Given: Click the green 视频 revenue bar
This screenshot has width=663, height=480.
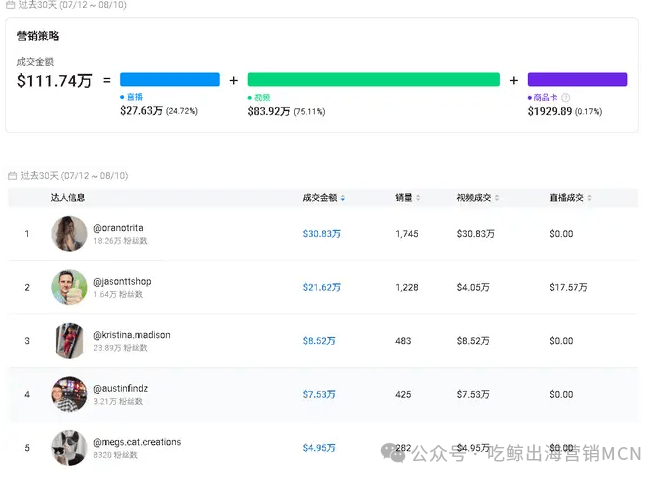Looking at the screenshot, I should (x=373, y=80).
